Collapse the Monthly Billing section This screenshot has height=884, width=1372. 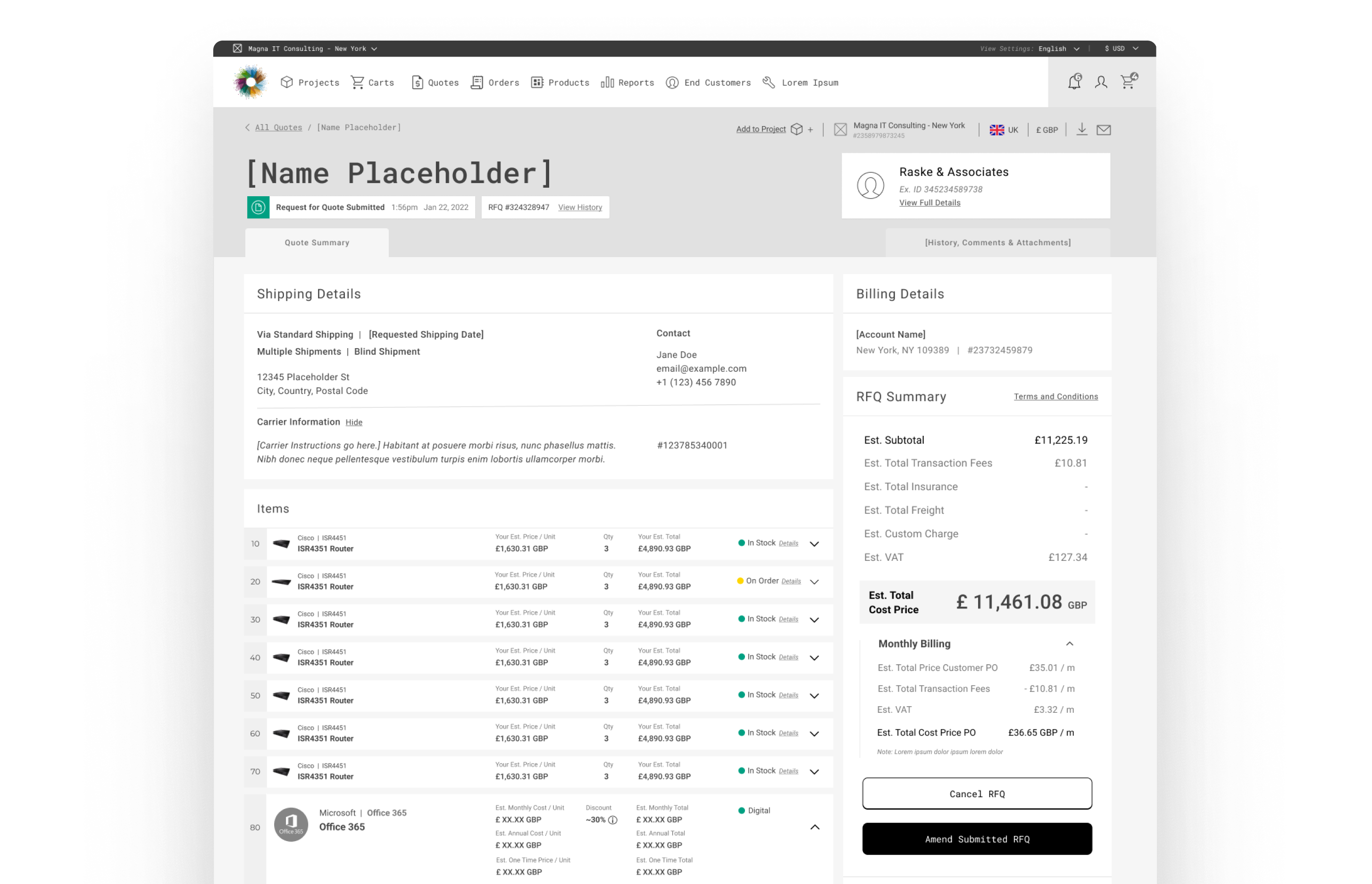click(x=1070, y=643)
